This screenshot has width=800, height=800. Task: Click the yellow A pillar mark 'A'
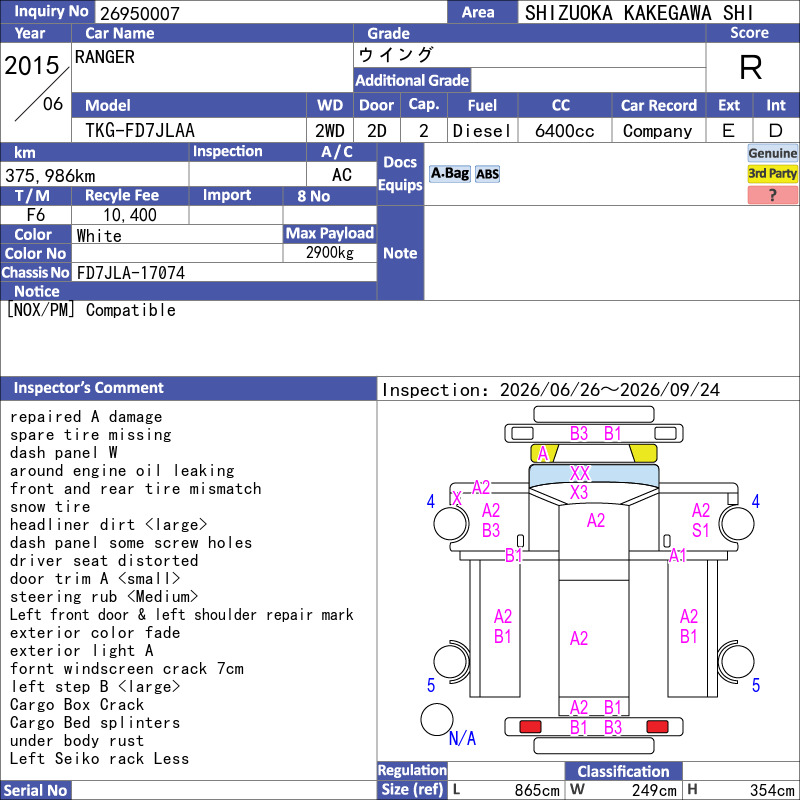point(543,453)
